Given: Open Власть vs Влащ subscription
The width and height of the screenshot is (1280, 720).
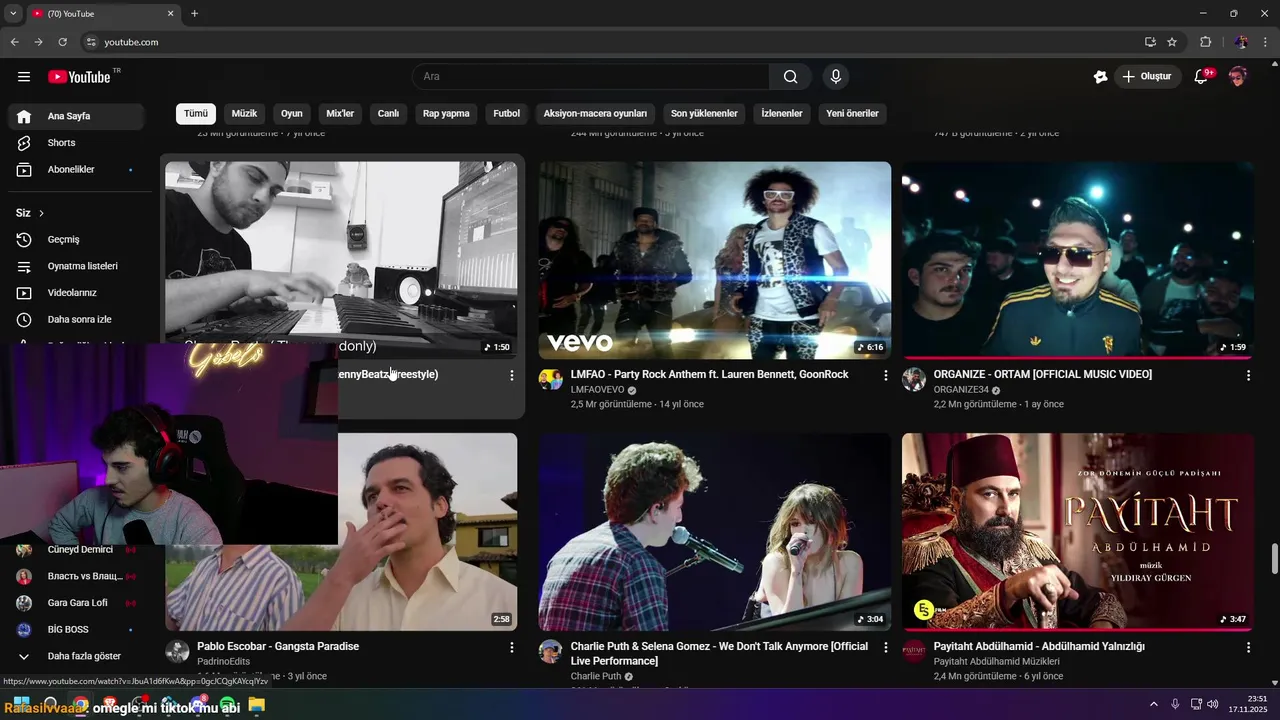Looking at the screenshot, I should pos(76,576).
